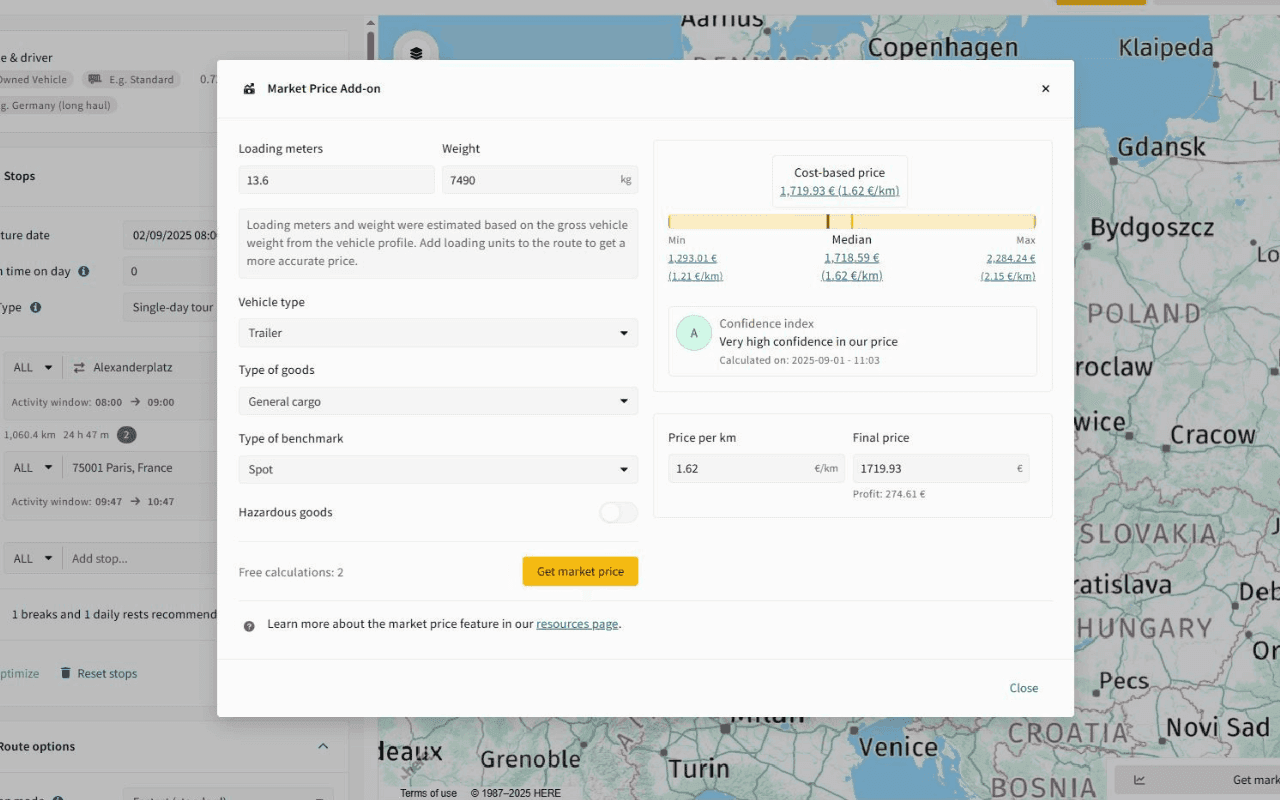
Task: Open the resources page link
Action: tap(577, 624)
